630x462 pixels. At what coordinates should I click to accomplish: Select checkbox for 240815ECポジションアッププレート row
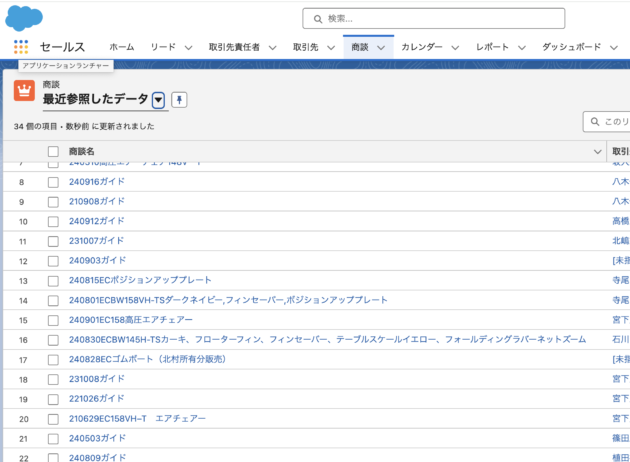tap(53, 281)
